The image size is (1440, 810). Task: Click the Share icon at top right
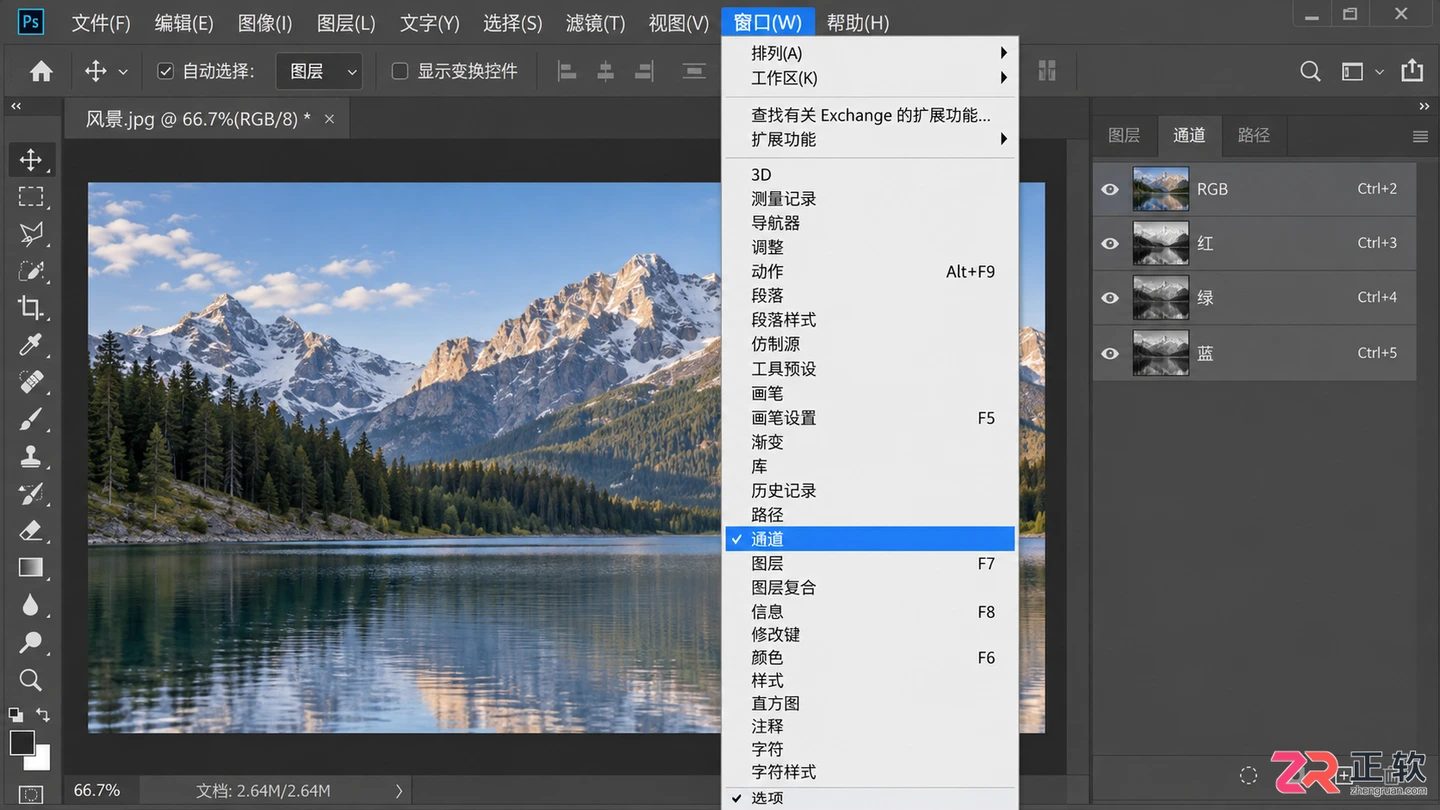[1412, 70]
